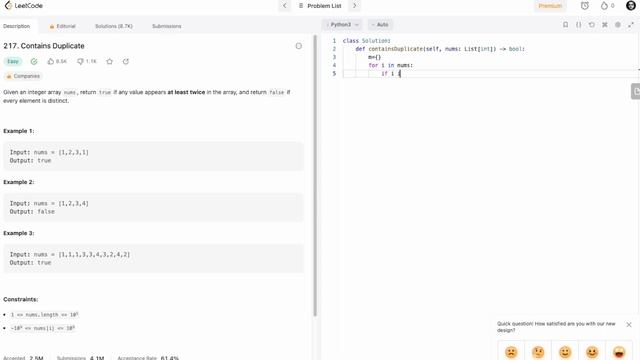640x360 pixels.
Task: Click the Example 2 output false text
Action: pyautogui.click(x=32, y=211)
